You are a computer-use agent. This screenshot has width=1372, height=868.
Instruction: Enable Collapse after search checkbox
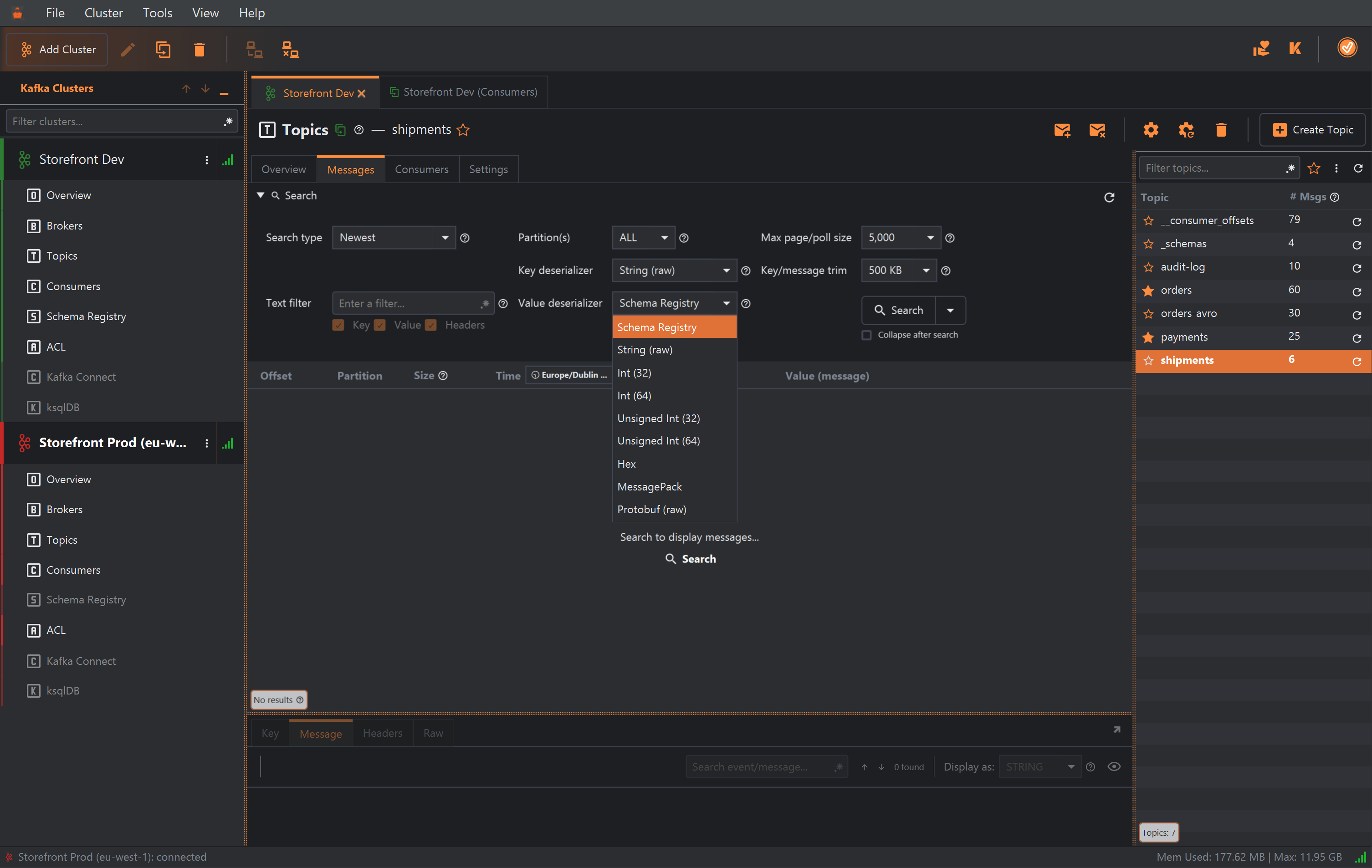(x=867, y=335)
